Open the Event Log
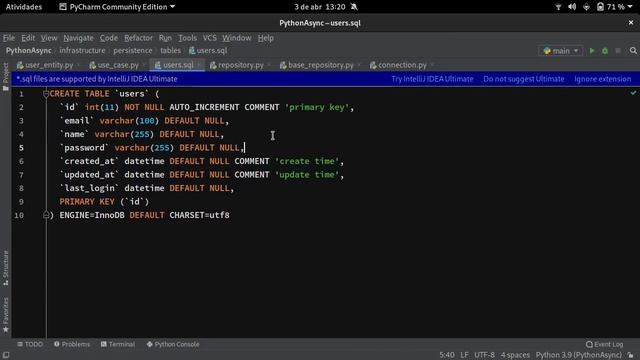The width and height of the screenshot is (640, 360). pyautogui.click(x=604, y=344)
